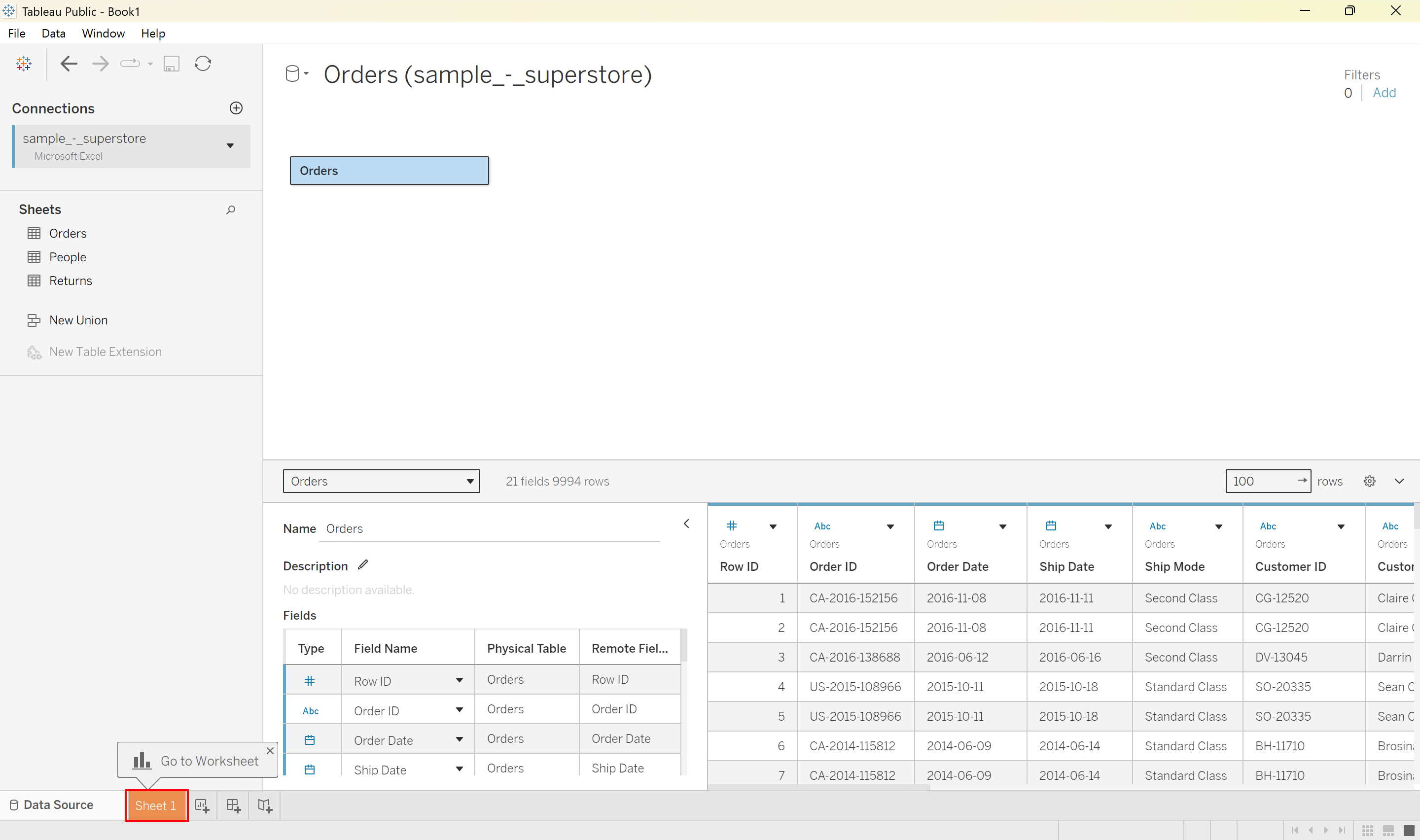Image resolution: width=1420 pixels, height=840 pixels.
Task: Click the replay animation icon in toolbar
Action: pyautogui.click(x=130, y=64)
